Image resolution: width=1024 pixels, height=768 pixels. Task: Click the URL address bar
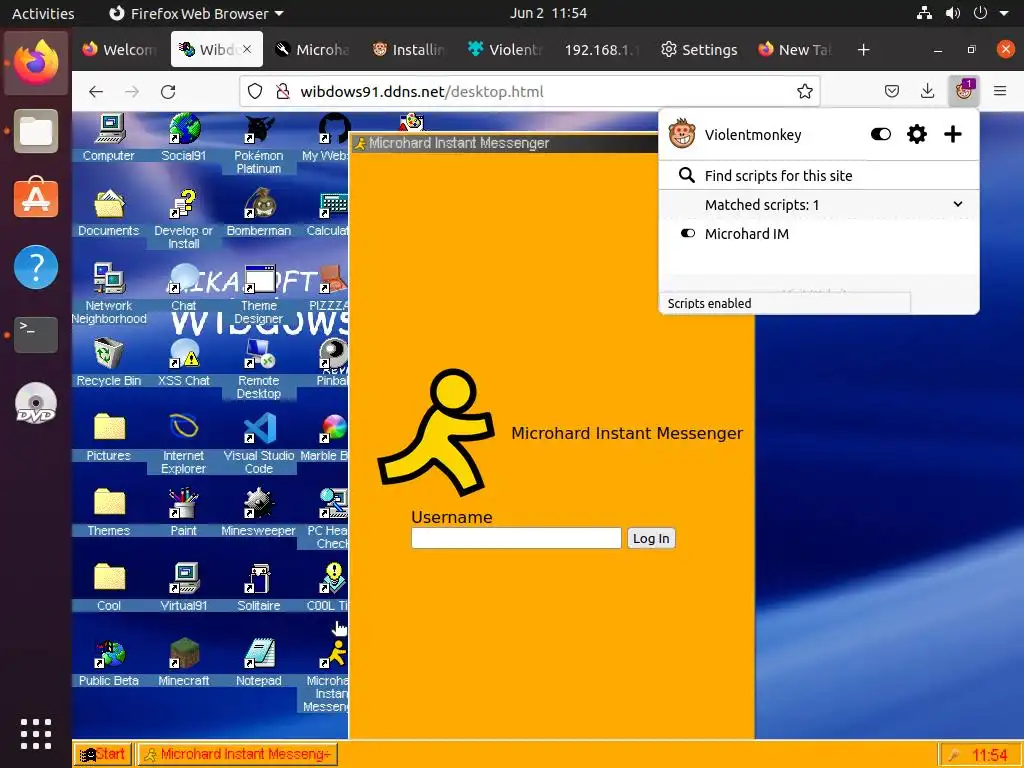529,91
